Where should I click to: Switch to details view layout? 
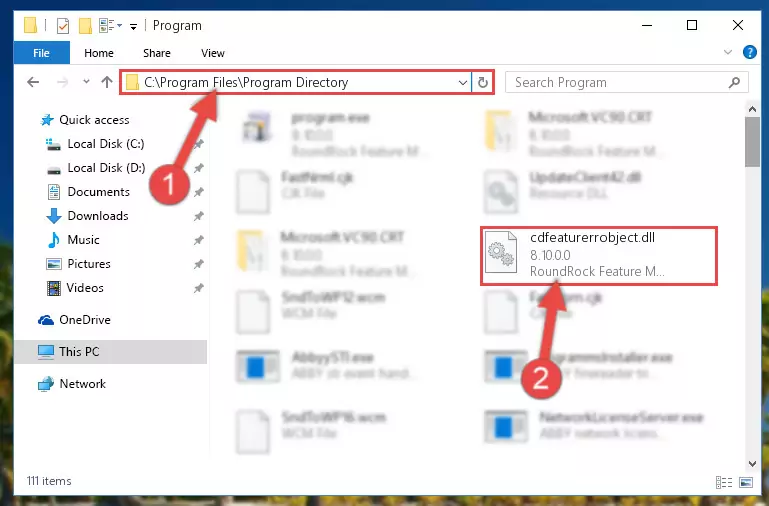724,482
